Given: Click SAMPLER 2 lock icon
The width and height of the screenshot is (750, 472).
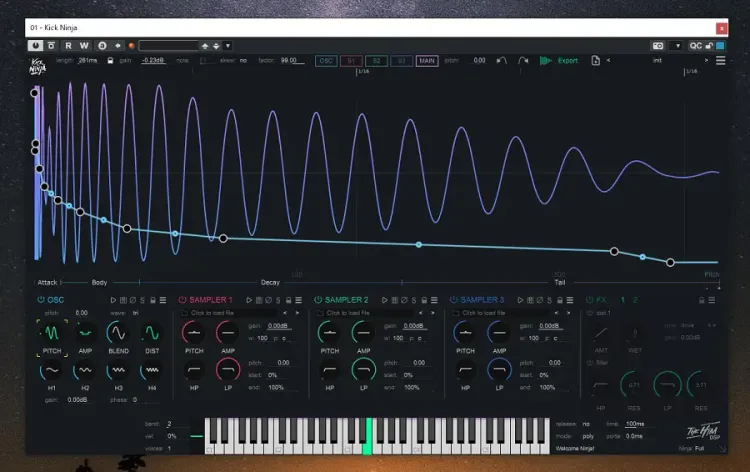Looking at the screenshot, I should (424, 300).
